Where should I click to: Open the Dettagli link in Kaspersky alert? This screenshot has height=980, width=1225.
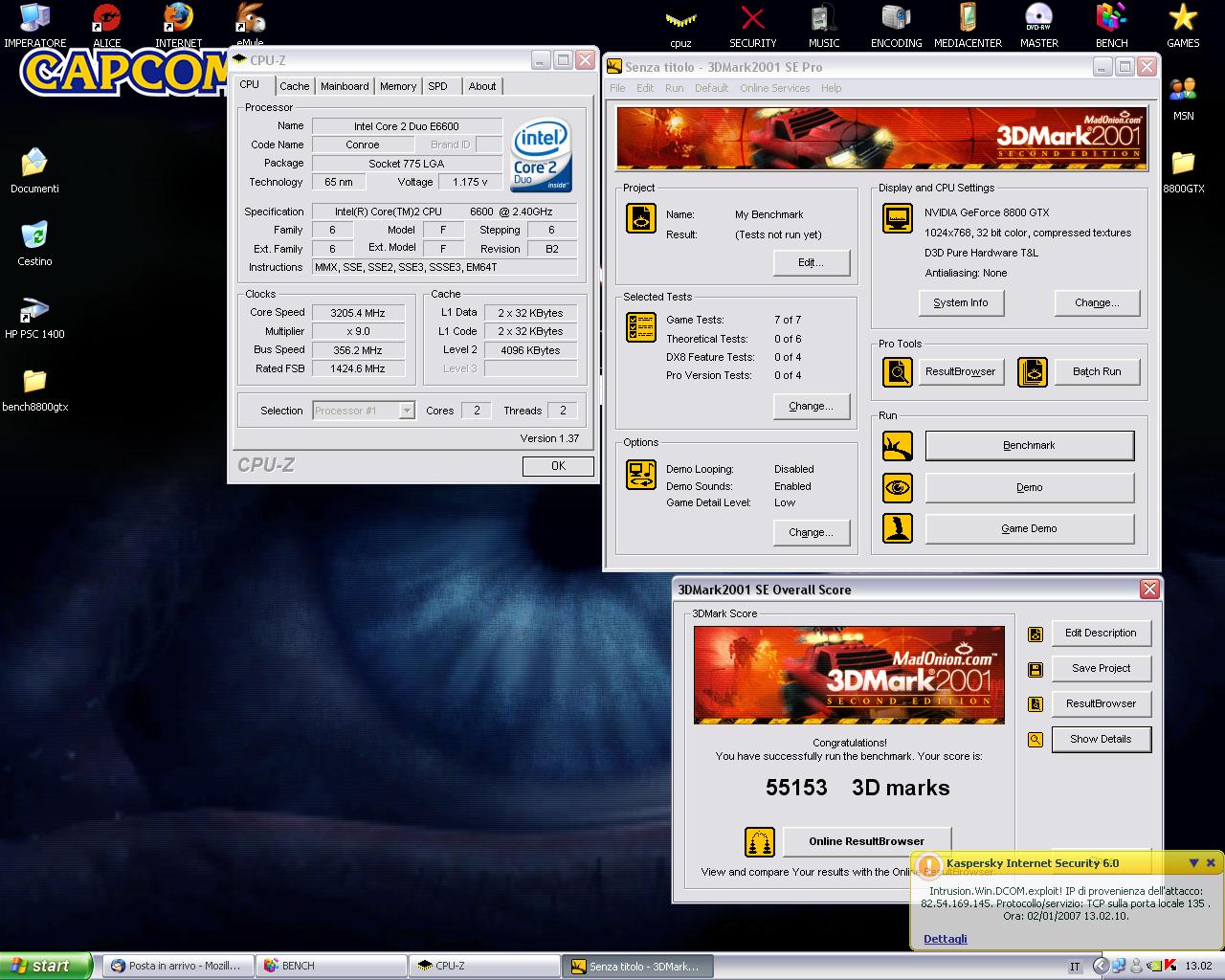pyautogui.click(x=946, y=939)
